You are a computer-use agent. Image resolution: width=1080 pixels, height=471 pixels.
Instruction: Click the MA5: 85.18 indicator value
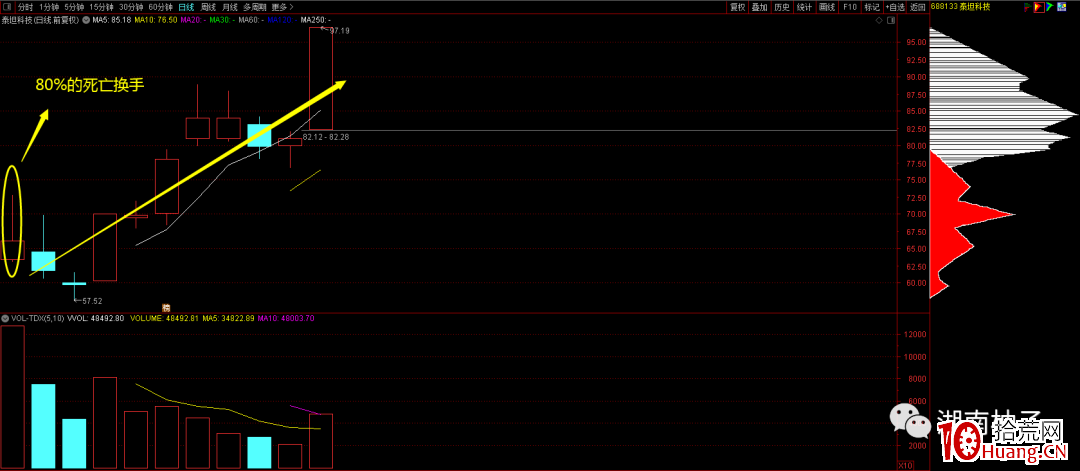pyautogui.click(x=112, y=20)
